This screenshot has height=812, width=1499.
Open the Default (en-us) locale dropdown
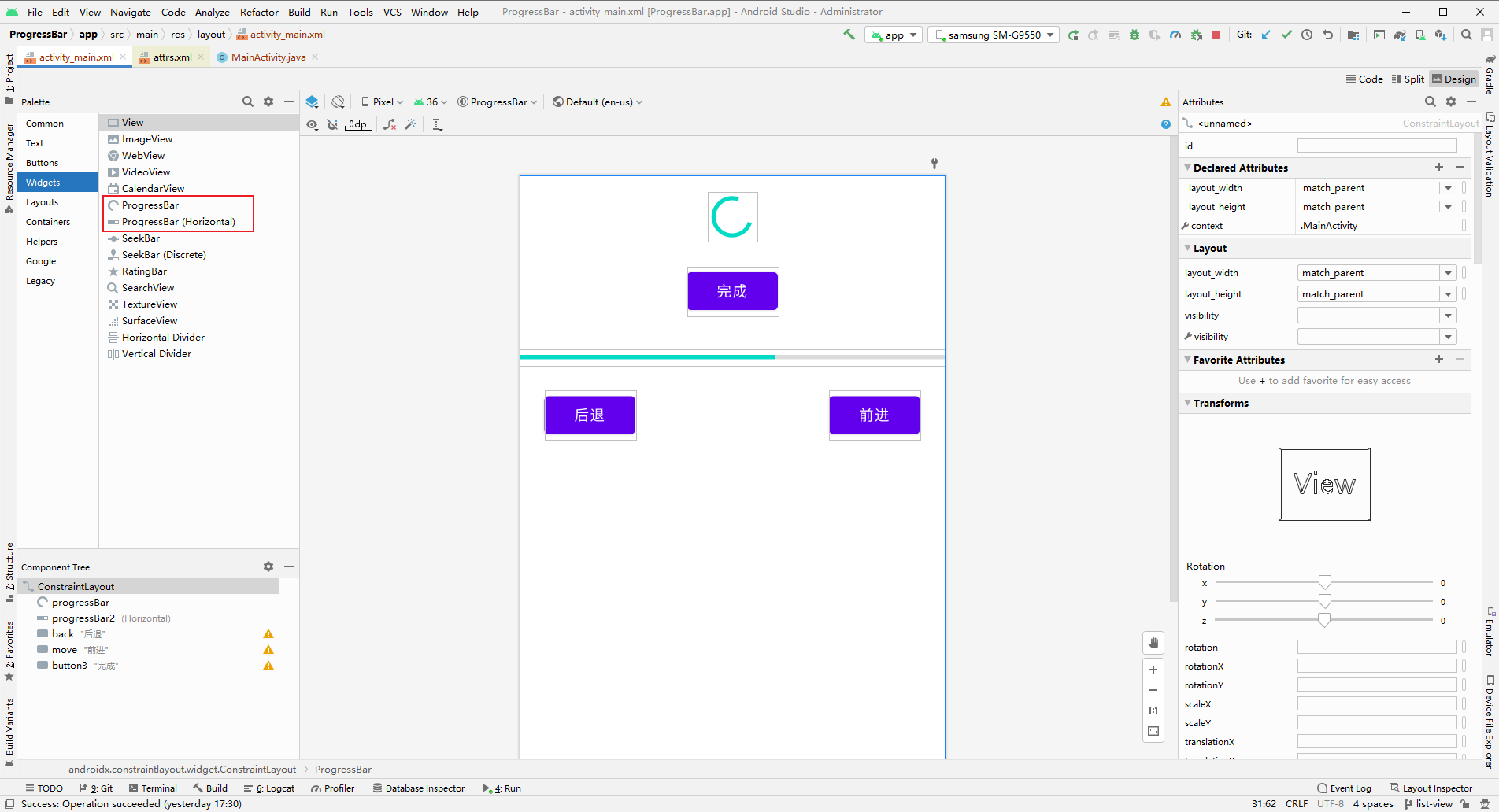[x=597, y=101]
